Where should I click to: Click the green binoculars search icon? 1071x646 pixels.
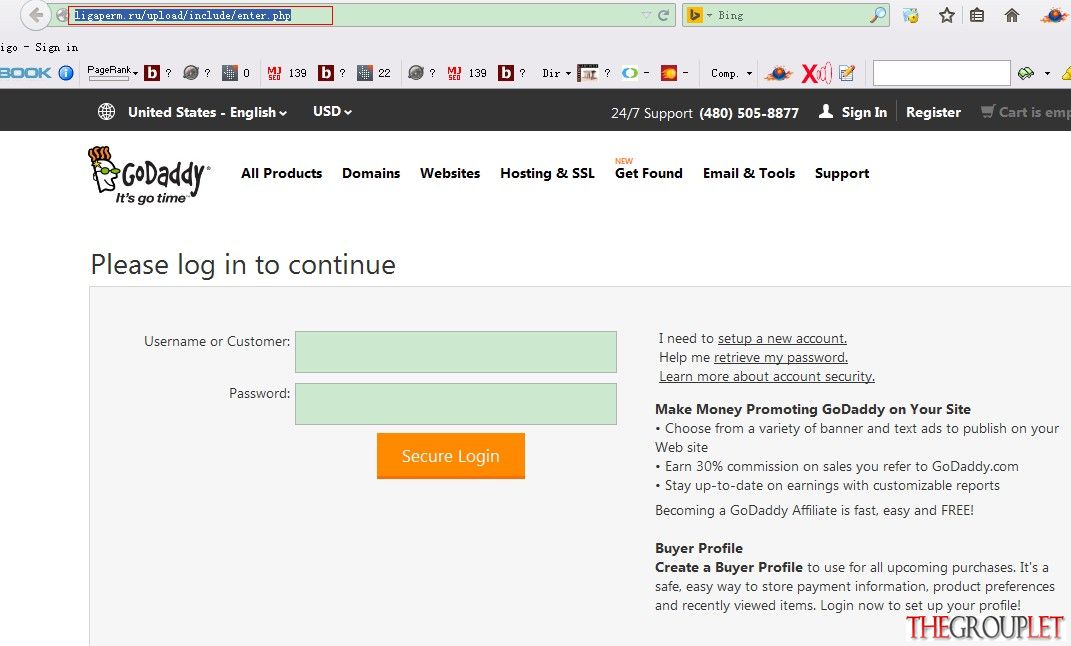(1025, 73)
